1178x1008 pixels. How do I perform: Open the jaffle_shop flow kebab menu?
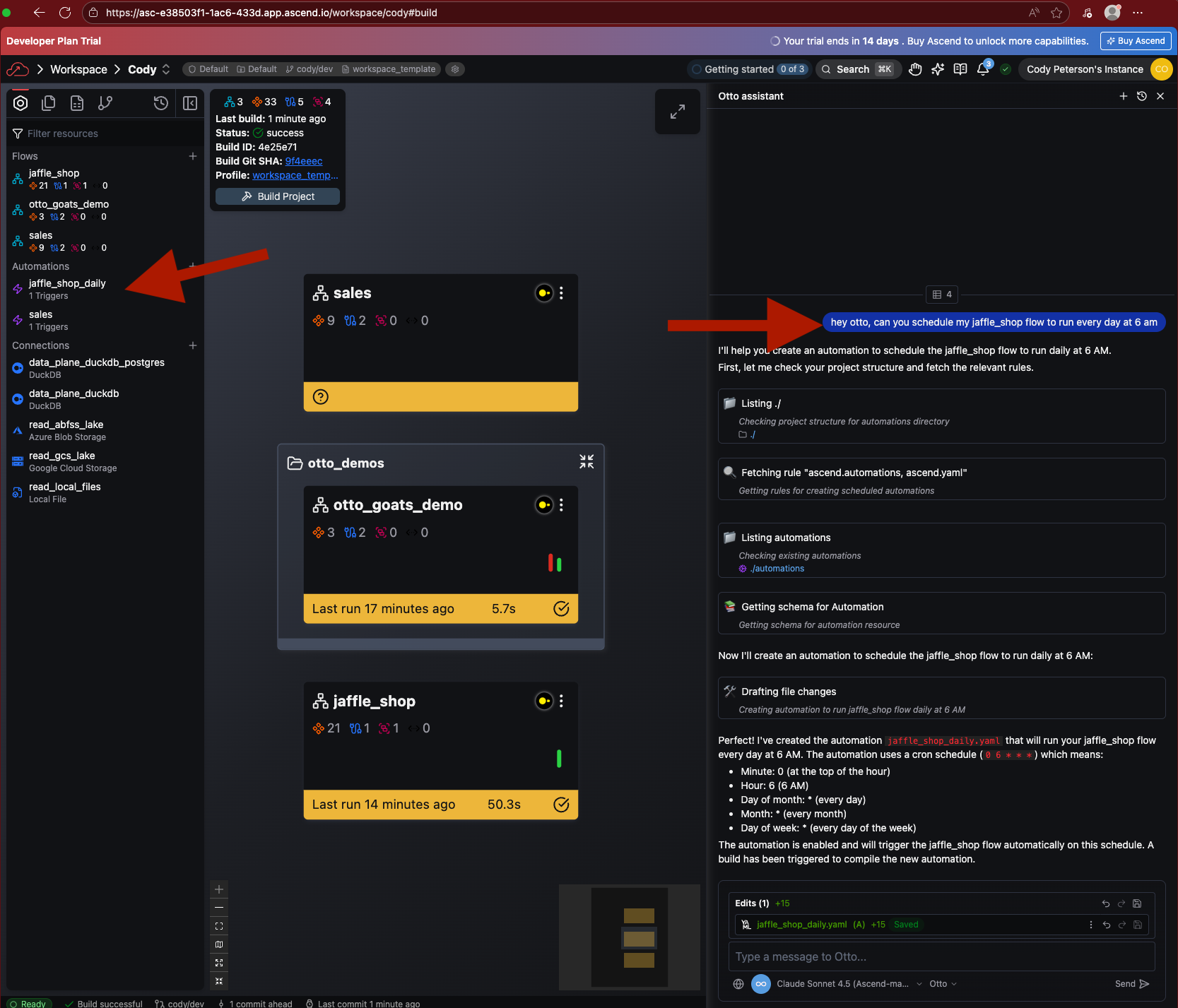pyautogui.click(x=562, y=701)
